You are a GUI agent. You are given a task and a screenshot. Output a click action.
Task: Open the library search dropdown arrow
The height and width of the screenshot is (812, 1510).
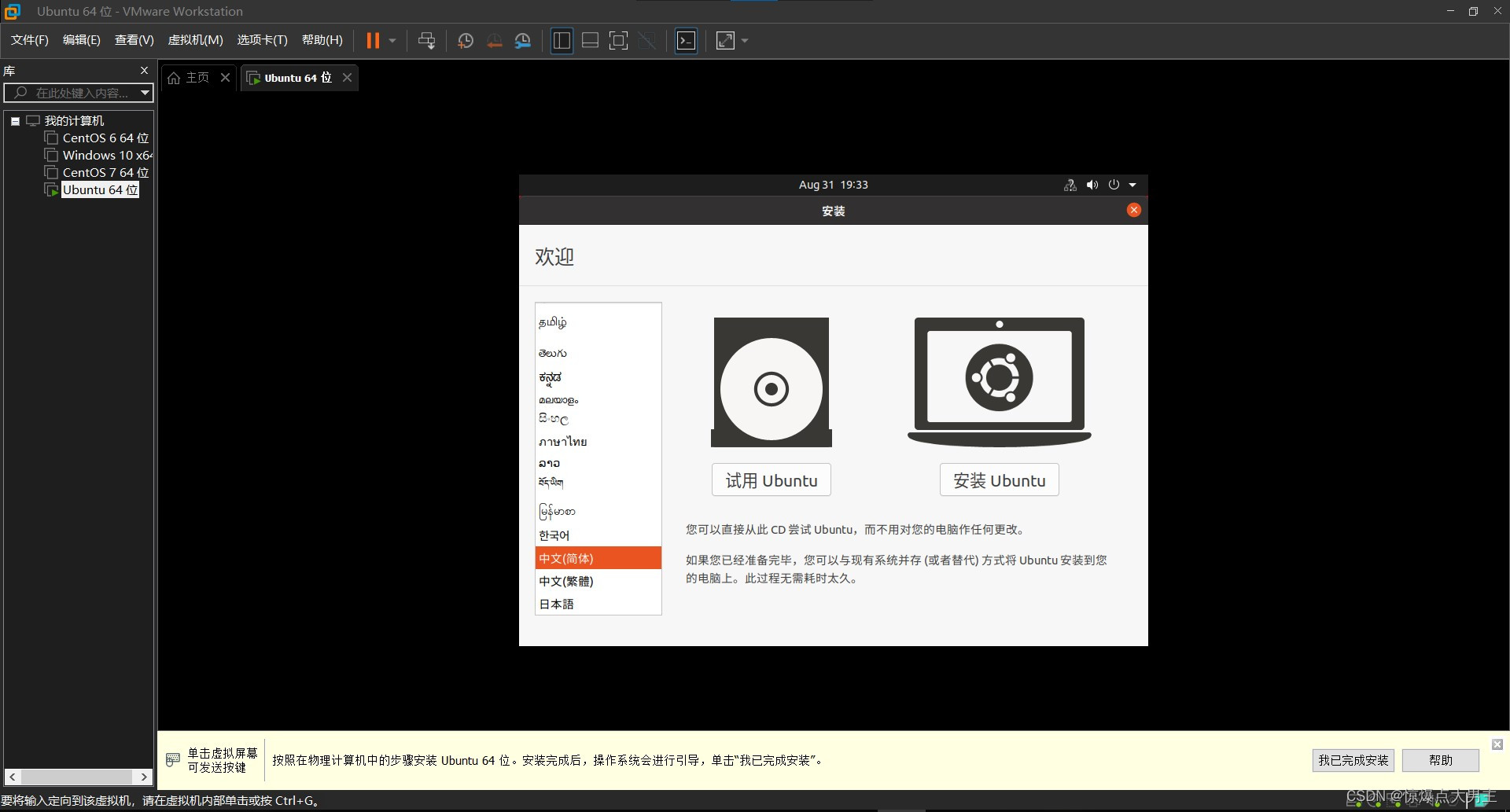(x=145, y=93)
